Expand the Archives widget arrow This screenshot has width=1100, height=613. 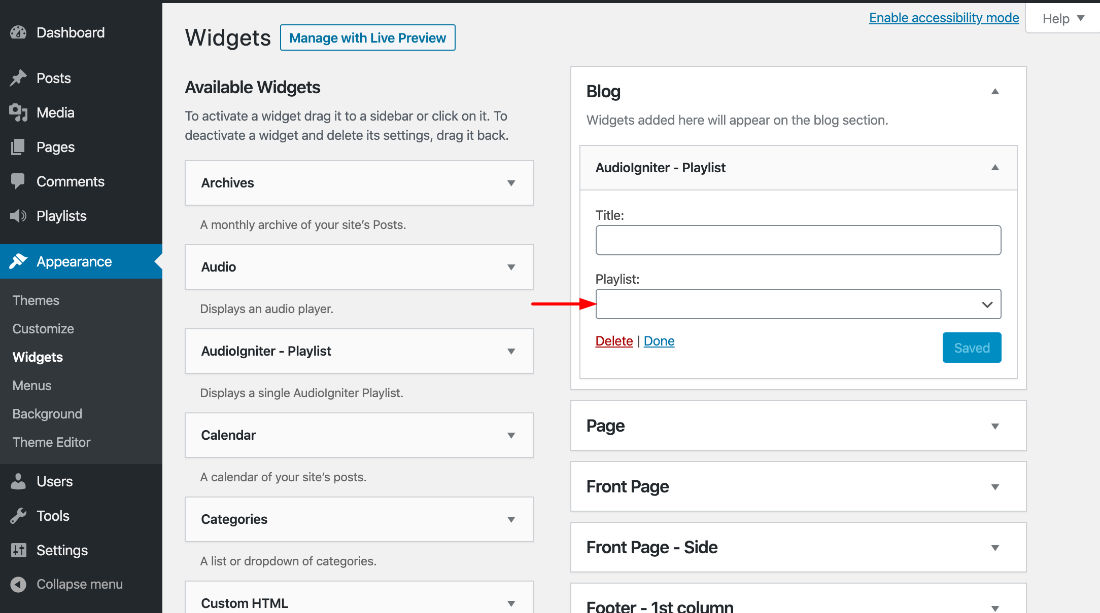[x=511, y=183]
